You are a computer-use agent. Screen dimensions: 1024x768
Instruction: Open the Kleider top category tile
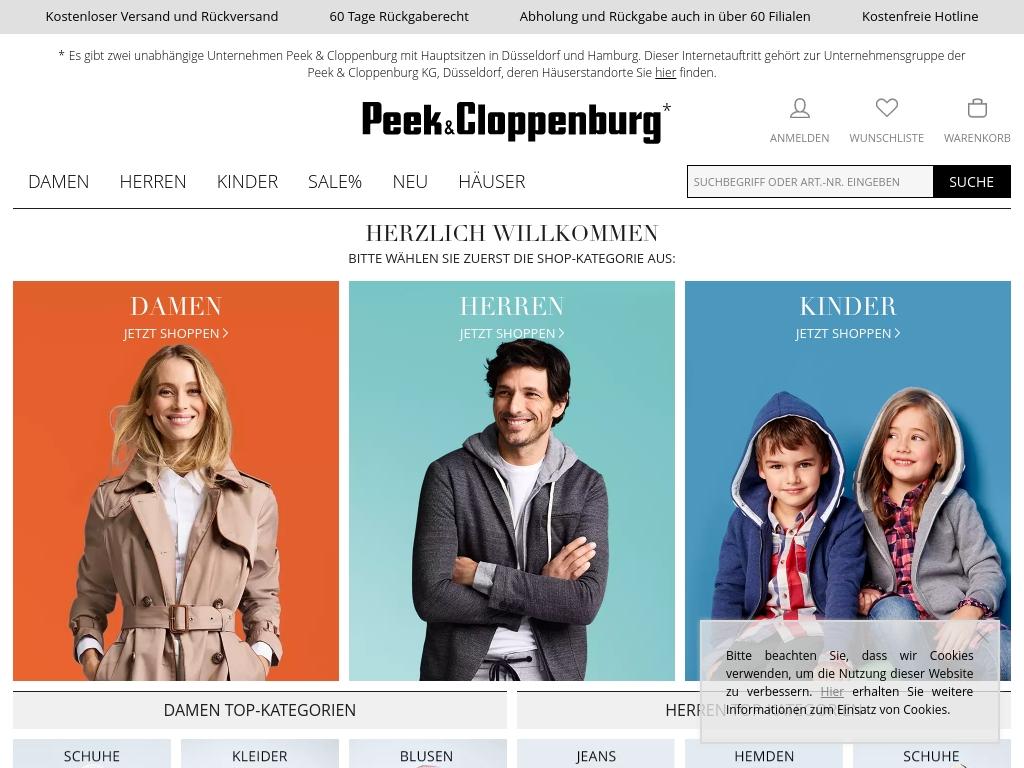259,754
